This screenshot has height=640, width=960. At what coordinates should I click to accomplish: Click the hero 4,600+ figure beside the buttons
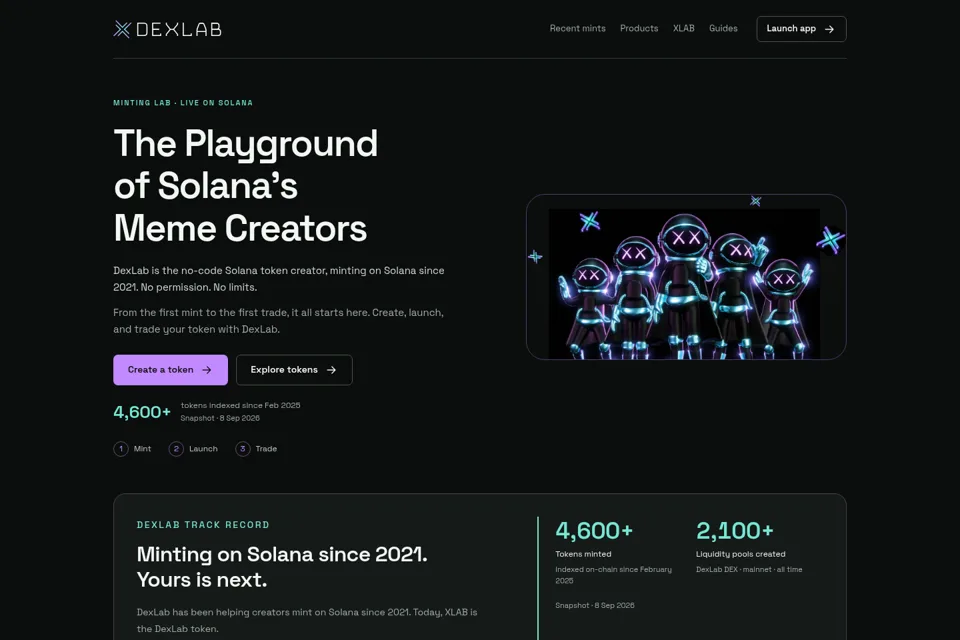(x=142, y=412)
